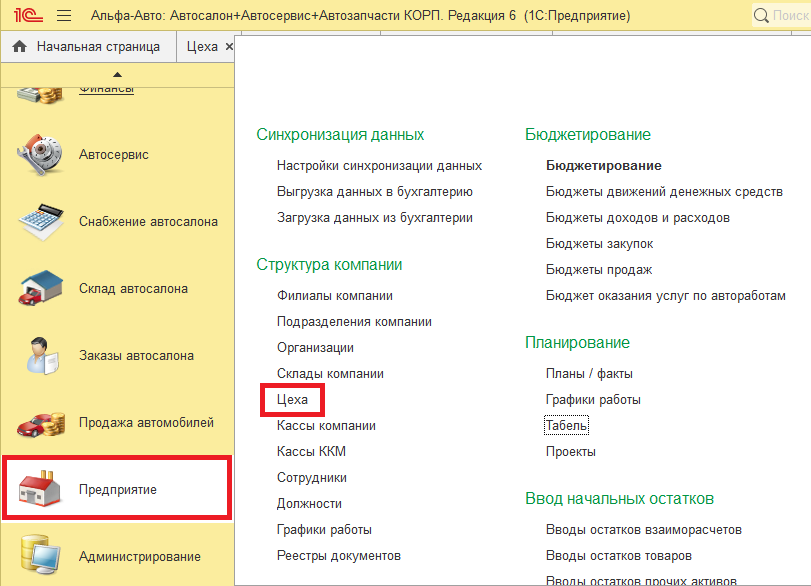Image resolution: width=811 pixels, height=586 pixels.
Task: Click the Продажа автомобилей car icon
Action: pos(41,424)
